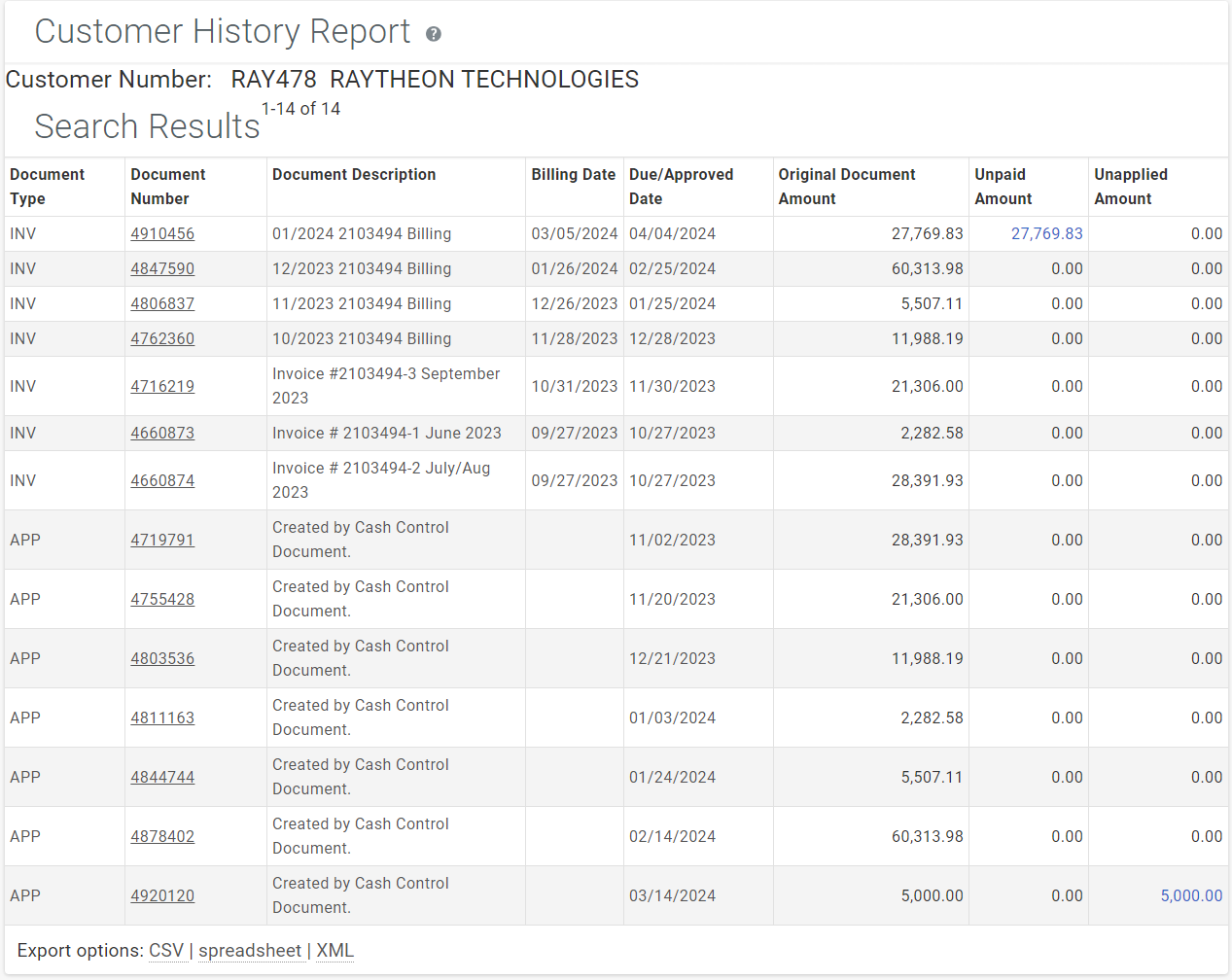Click approved date 11/02/2023

pyautogui.click(x=672, y=540)
